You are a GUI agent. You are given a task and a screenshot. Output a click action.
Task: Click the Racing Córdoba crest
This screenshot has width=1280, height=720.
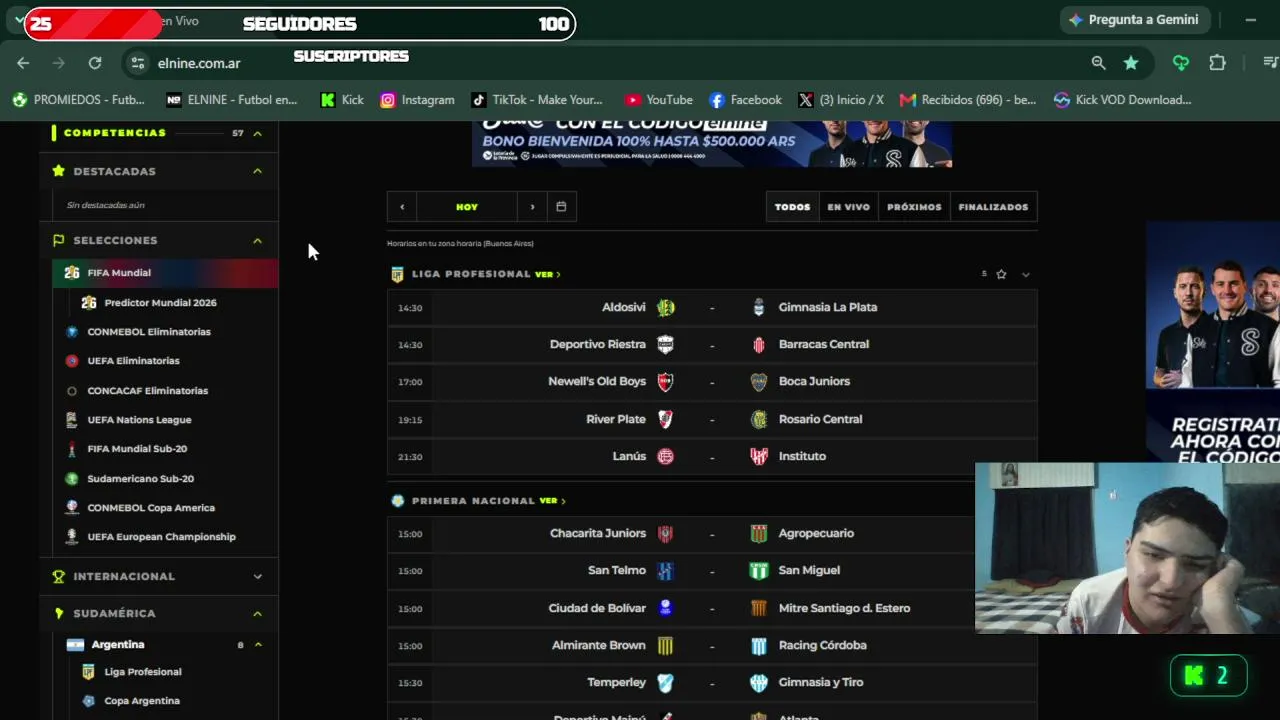click(x=759, y=646)
